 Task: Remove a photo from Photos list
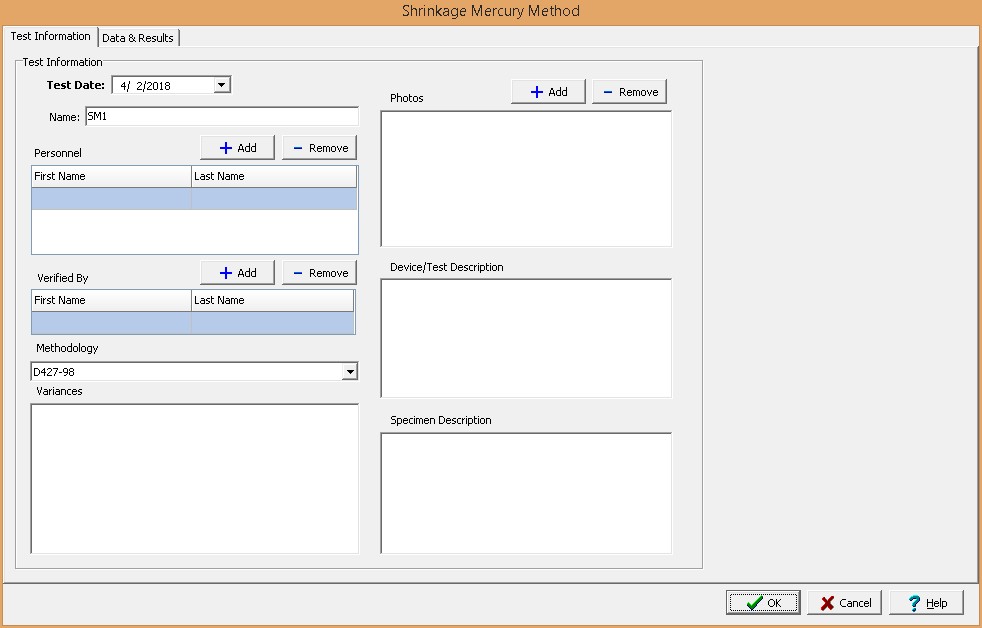[629, 92]
